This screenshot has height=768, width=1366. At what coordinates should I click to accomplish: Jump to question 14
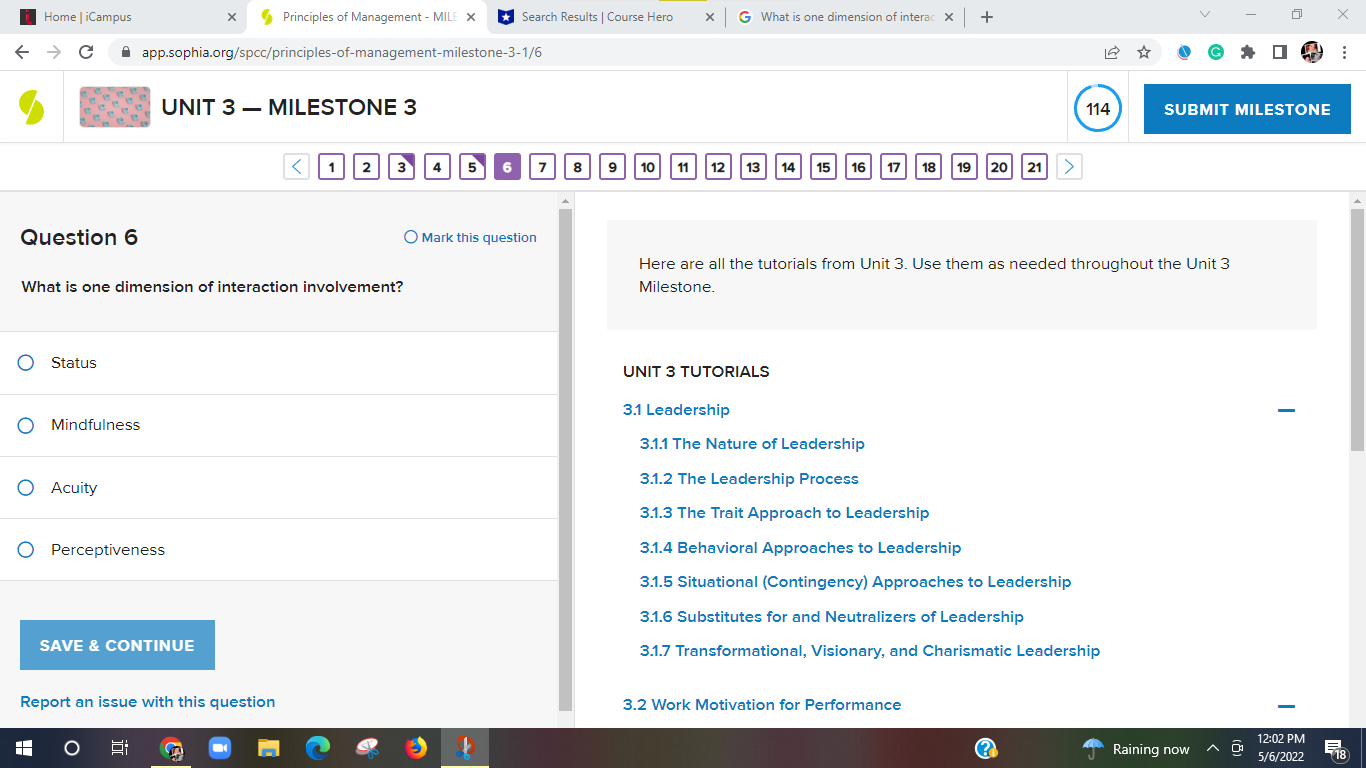pos(788,167)
